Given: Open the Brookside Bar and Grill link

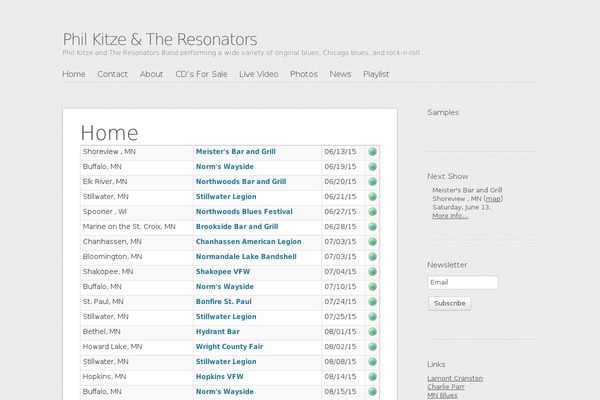Looking at the screenshot, I should (237, 226).
